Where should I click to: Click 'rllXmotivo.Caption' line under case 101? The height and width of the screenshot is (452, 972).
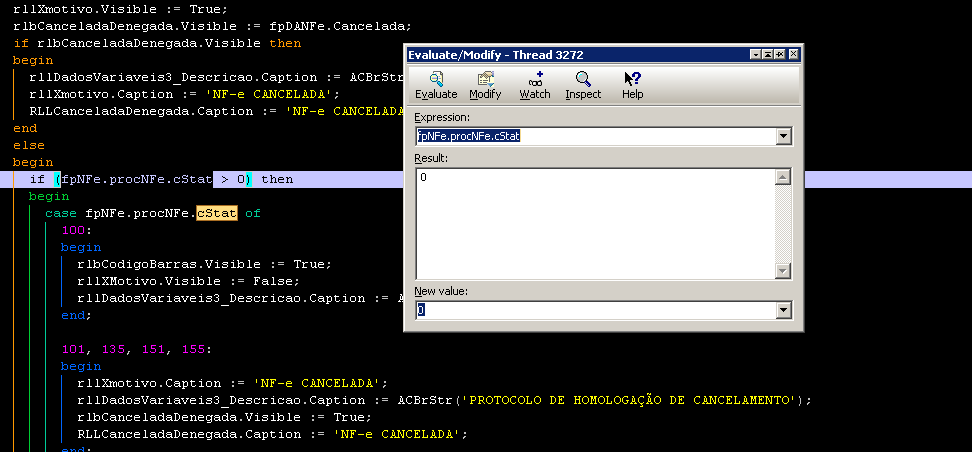tap(232, 383)
